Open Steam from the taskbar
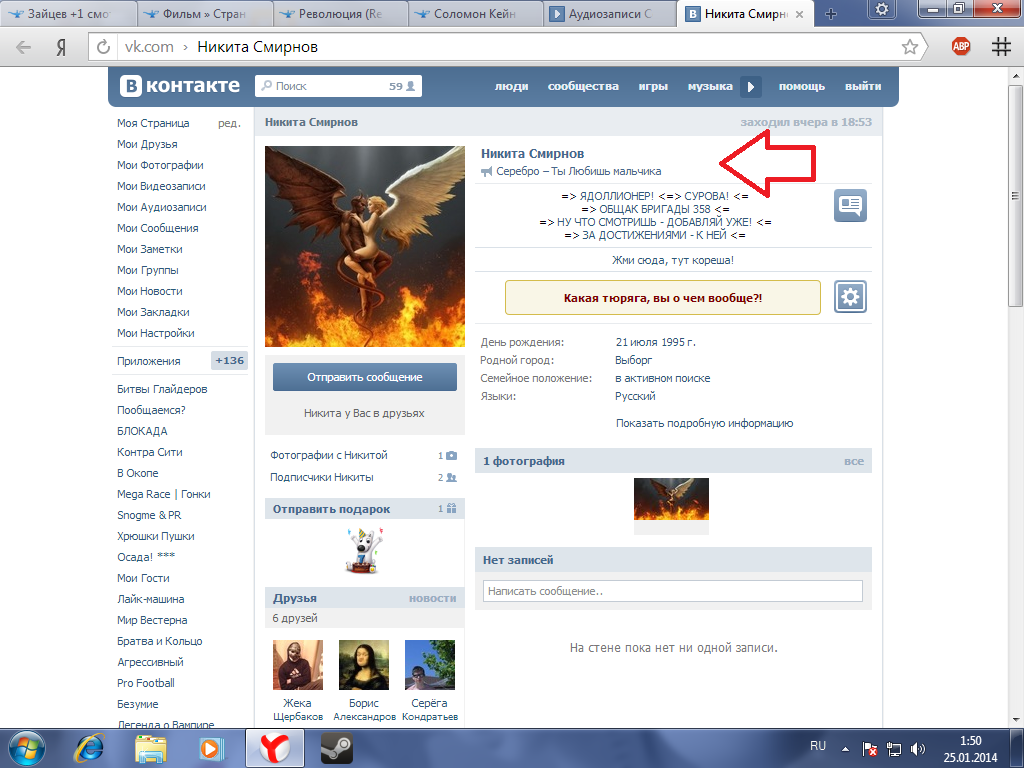The width and height of the screenshot is (1024, 768). click(337, 748)
